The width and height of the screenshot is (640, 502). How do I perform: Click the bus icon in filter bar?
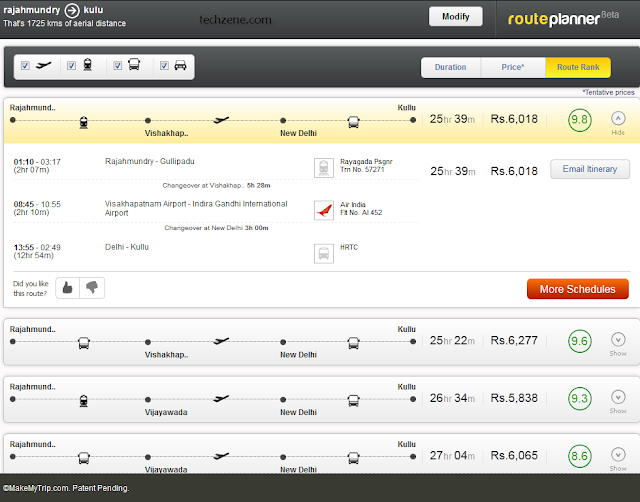point(134,64)
